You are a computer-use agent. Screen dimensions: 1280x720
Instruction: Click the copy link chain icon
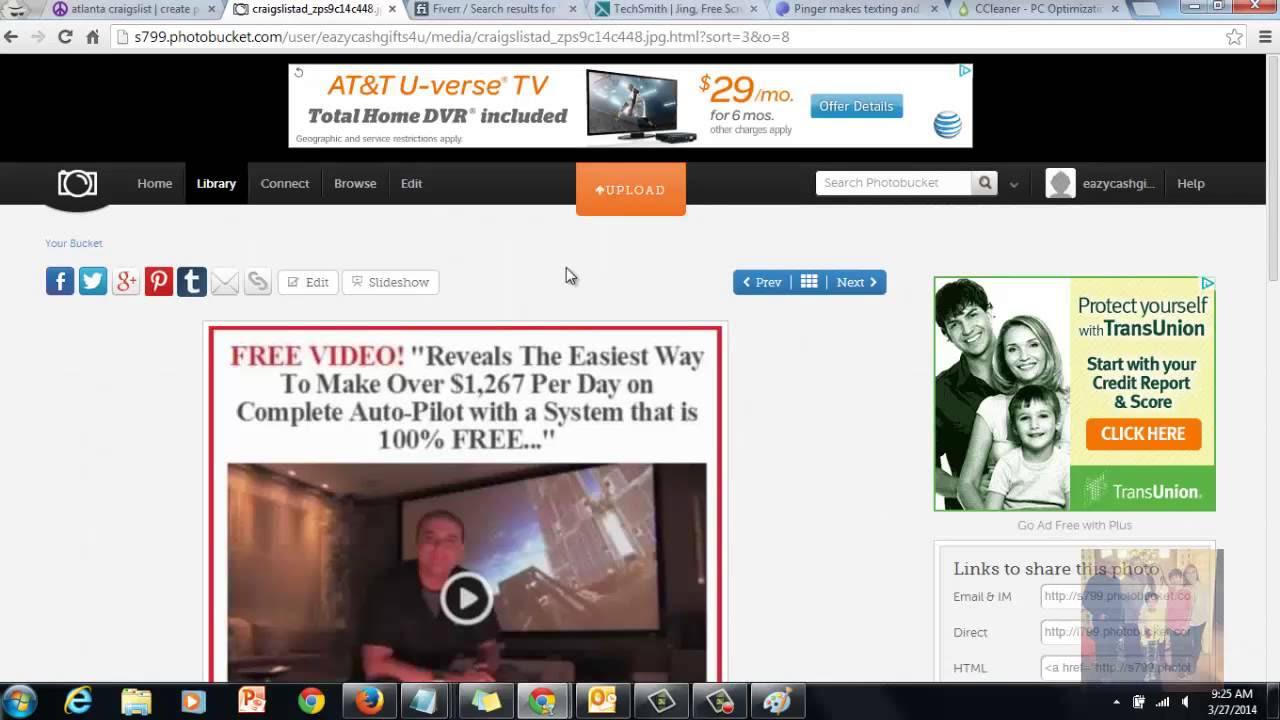258,282
